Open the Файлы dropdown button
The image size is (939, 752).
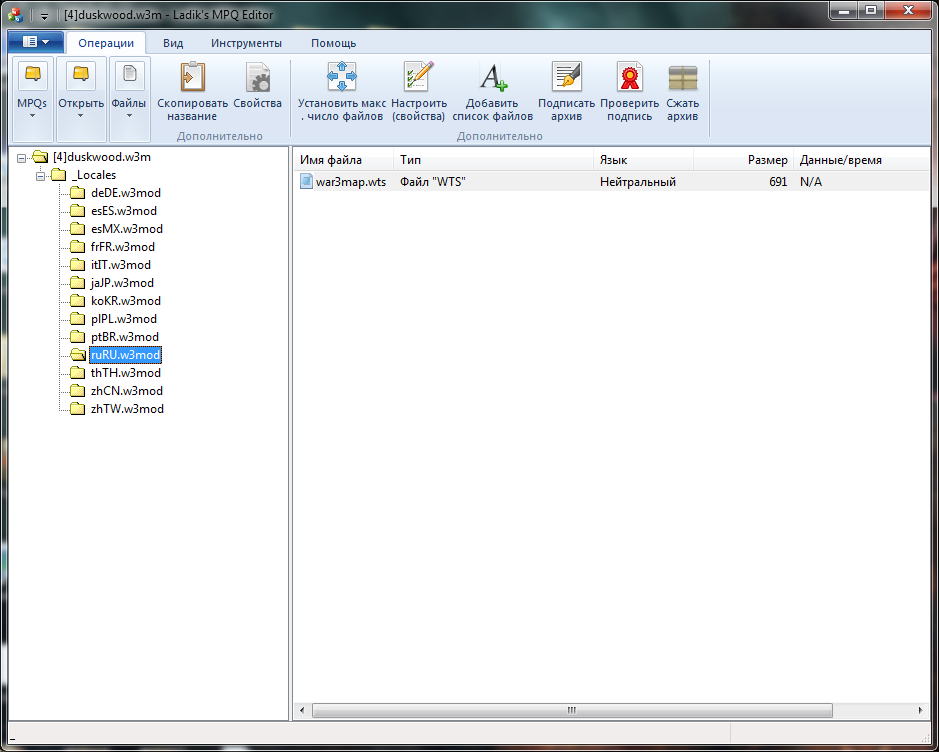pyautogui.click(x=129, y=98)
